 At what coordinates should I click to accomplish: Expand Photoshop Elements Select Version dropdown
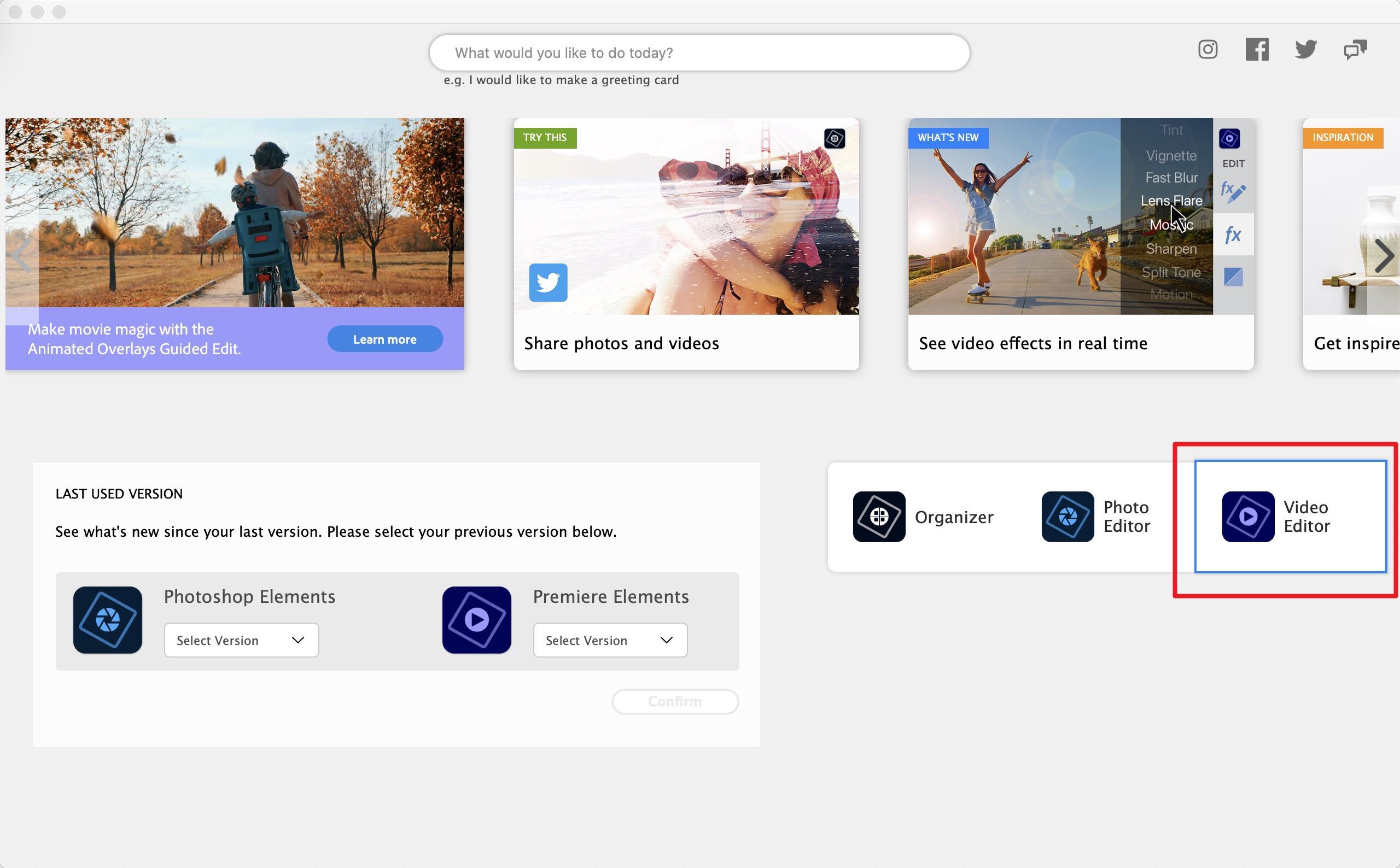click(x=241, y=640)
